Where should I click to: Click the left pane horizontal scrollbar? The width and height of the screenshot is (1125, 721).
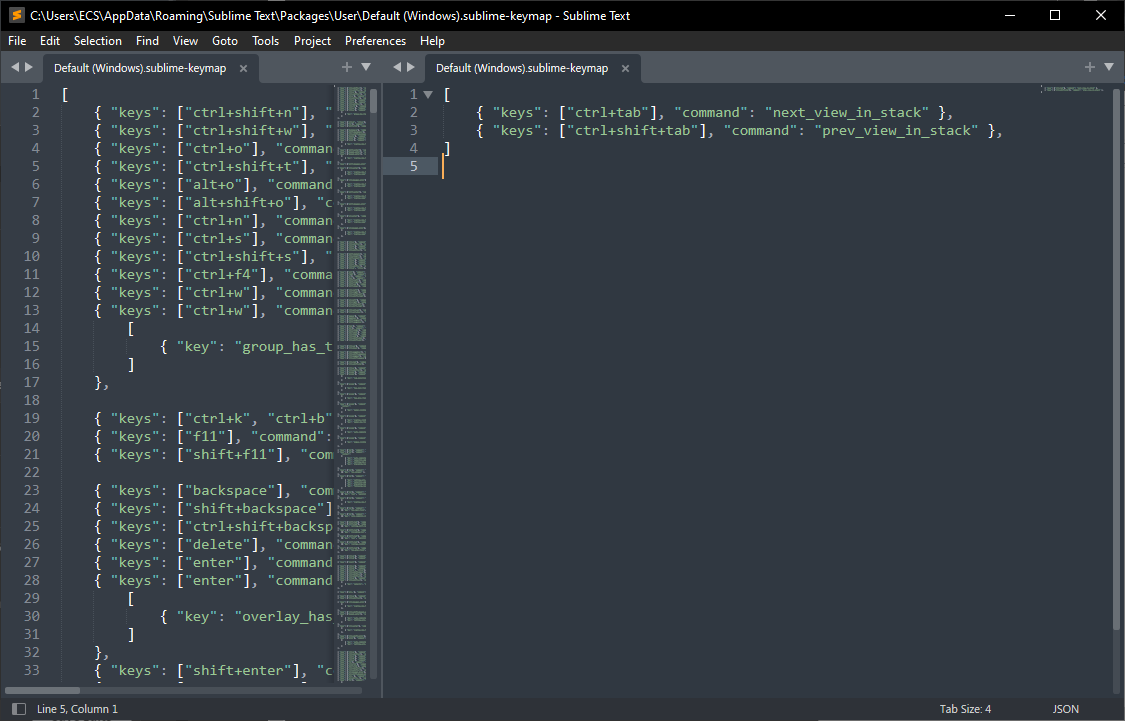[43, 691]
